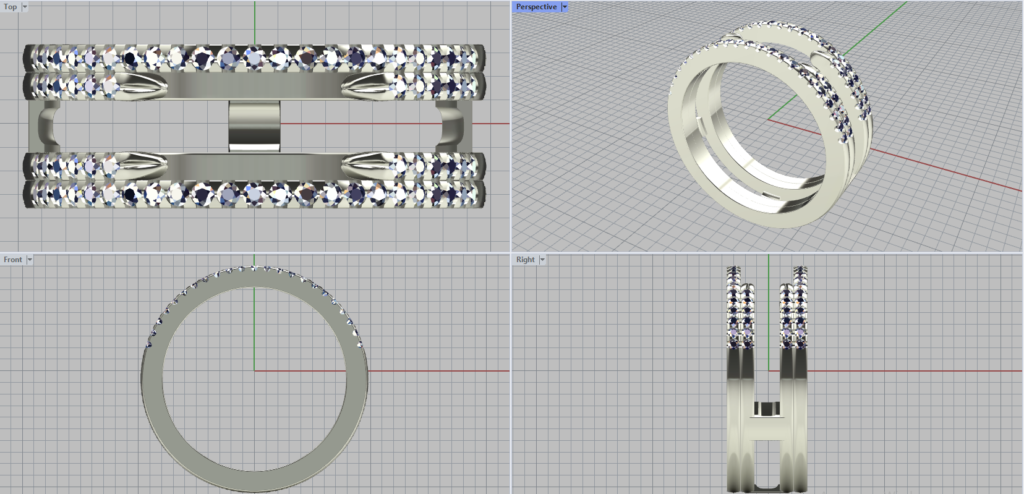Open the Top viewport dropdown arrow
The height and width of the screenshot is (494, 1024).
point(25,7)
